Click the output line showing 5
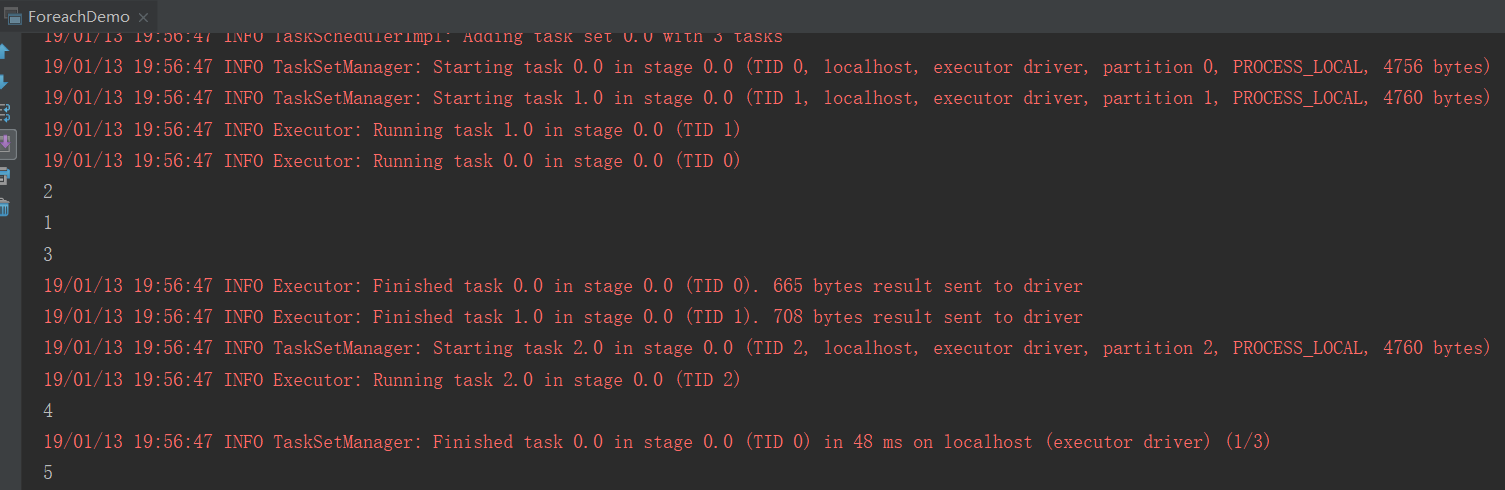Image resolution: width=1505 pixels, height=490 pixels. pyautogui.click(x=48, y=473)
